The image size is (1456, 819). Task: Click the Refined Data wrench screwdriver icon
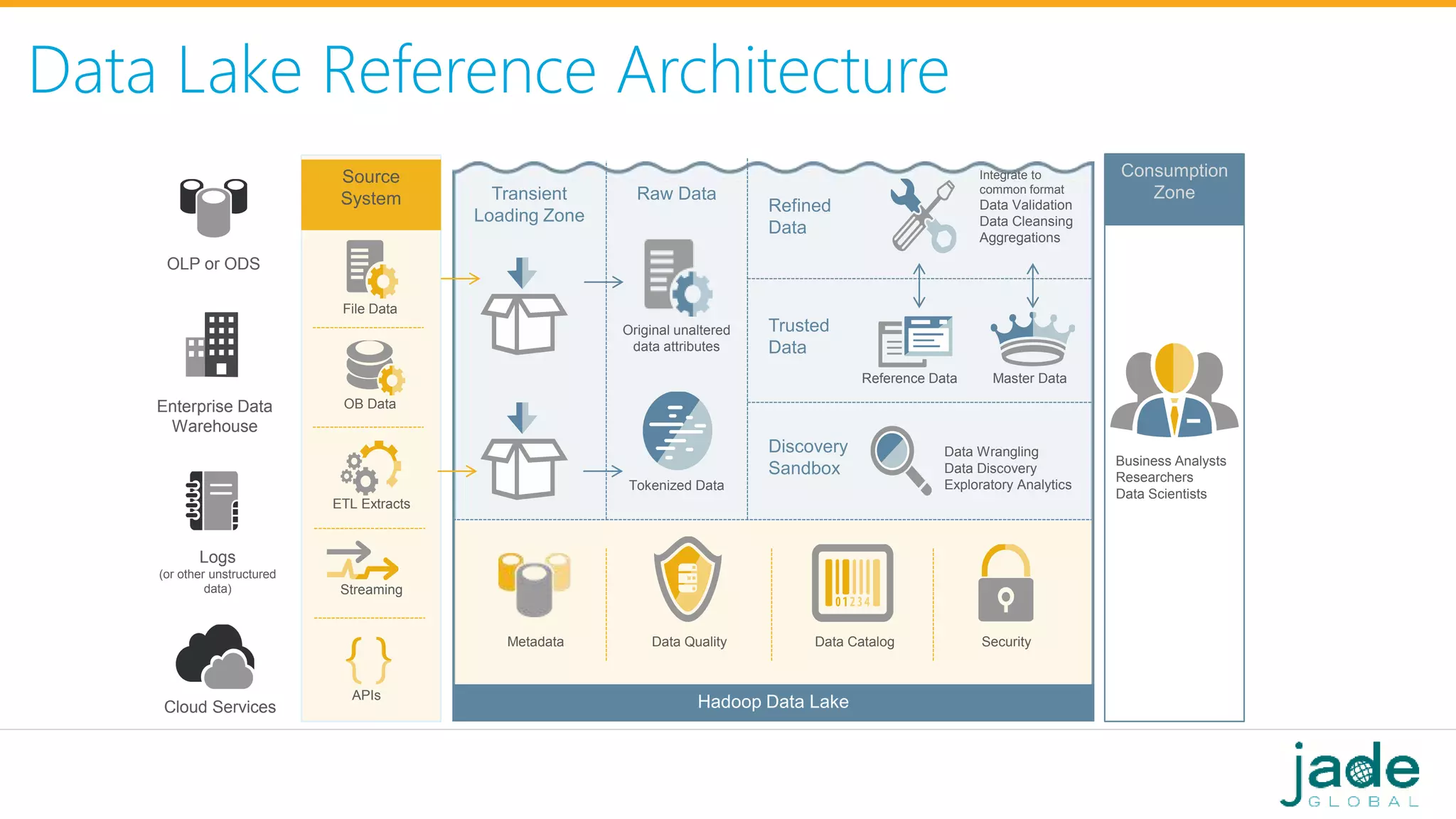pos(924,215)
